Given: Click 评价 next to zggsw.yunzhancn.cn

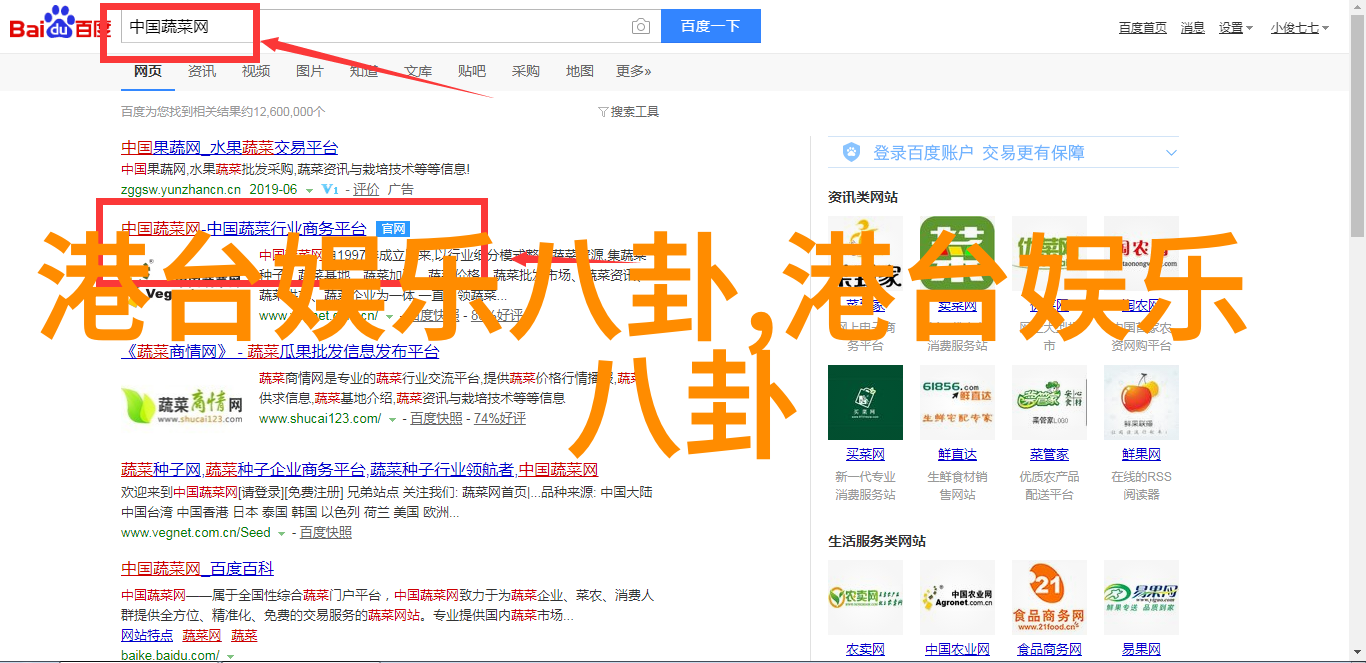Looking at the screenshot, I should 366,190.
